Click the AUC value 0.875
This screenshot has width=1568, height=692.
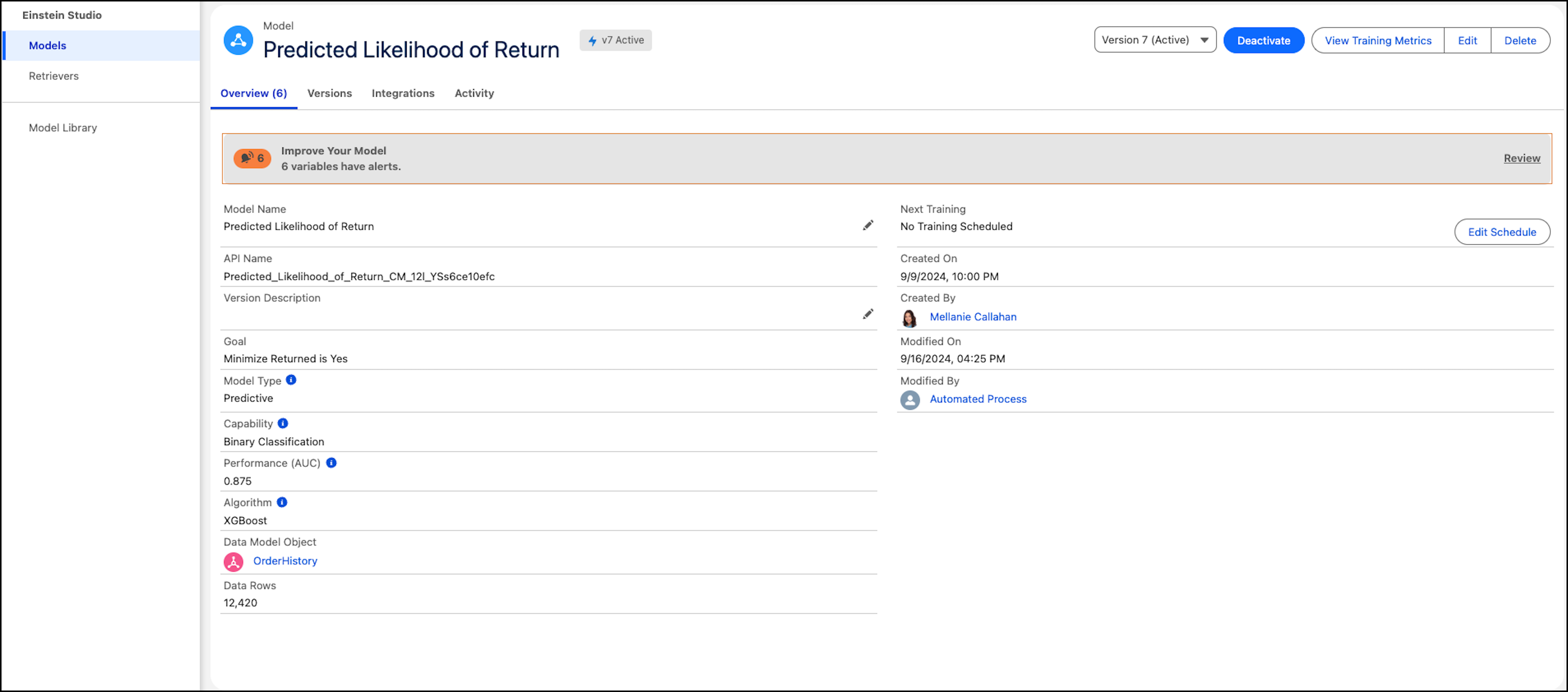pyautogui.click(x=237, y=481)
